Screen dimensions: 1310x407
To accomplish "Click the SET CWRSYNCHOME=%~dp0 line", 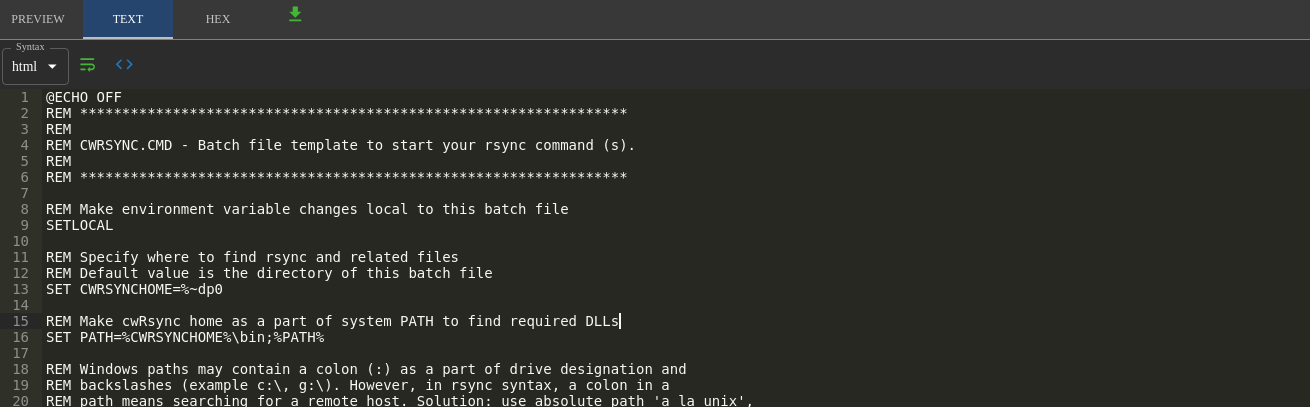I will pos(134,289).
